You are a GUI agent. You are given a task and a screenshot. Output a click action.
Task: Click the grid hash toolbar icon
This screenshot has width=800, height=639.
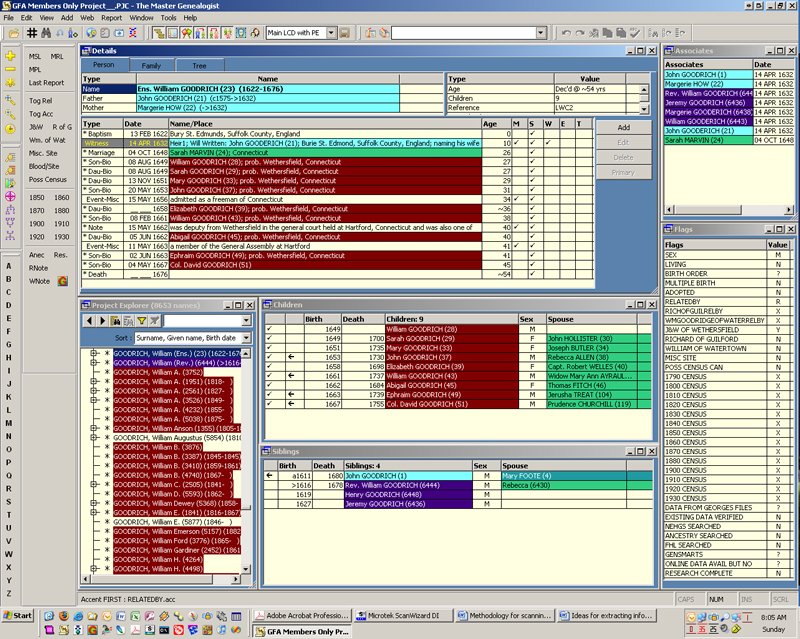pyautogui.click(x=32, y=33)
